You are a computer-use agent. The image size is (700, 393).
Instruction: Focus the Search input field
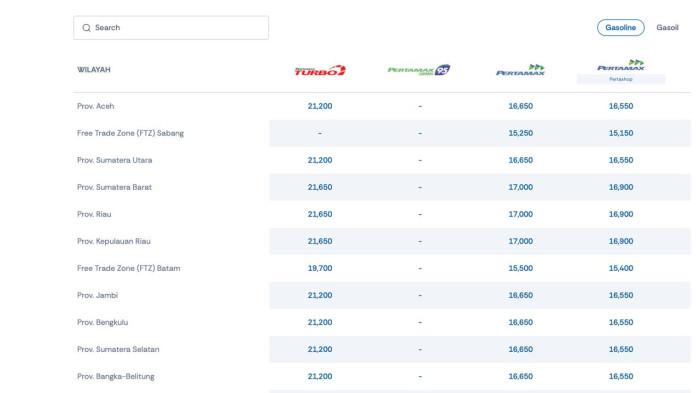click(171, 28)
